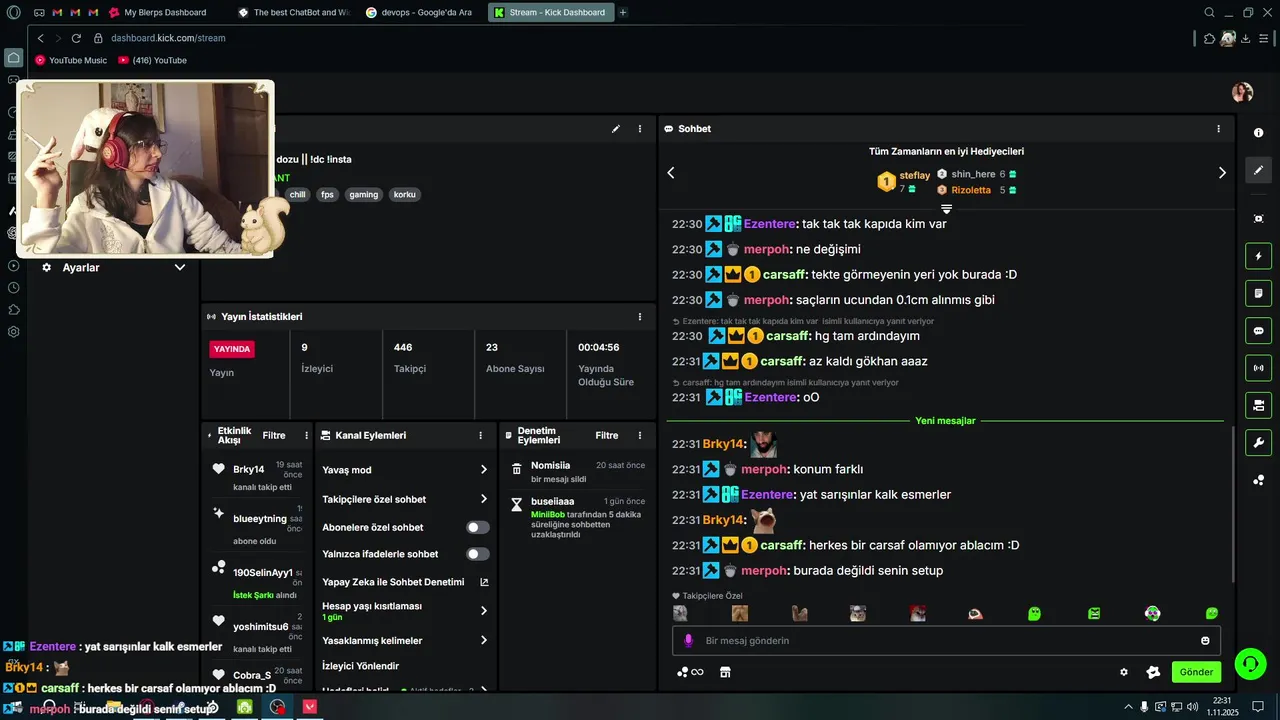Expand the Ayarlar section chevron
This screenshot has height=720, width=1280.
click(x=180, y=268)
